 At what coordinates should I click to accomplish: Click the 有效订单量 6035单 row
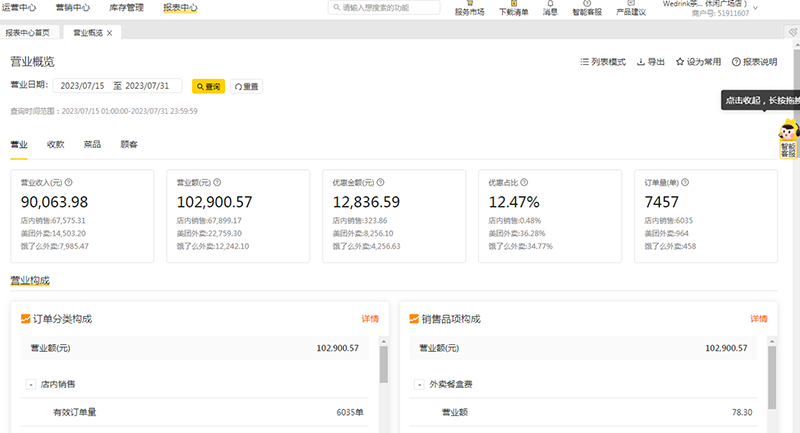tap(195, 412)
